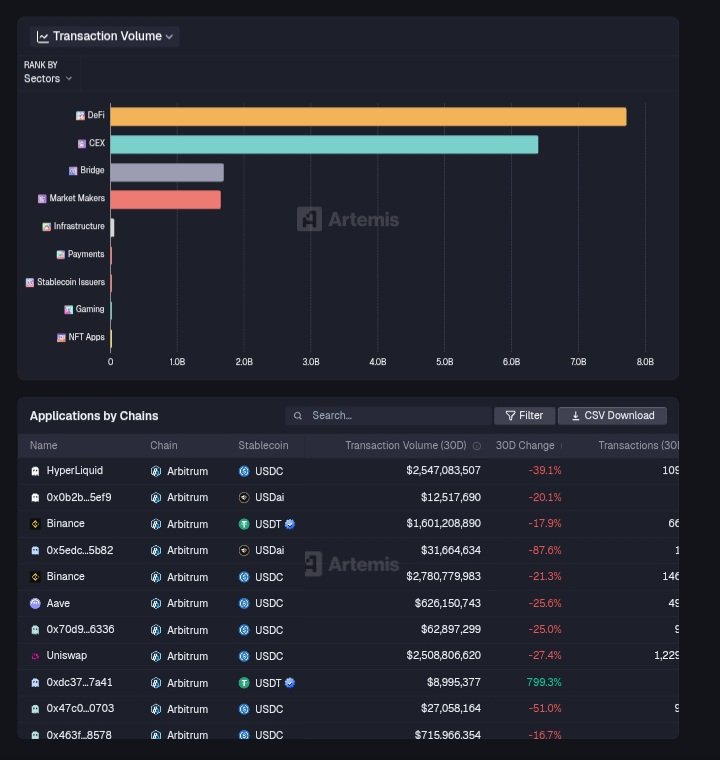Select the $2,547,083,507 volume cell
Viewport: 720px width, 760px height.
443,470
